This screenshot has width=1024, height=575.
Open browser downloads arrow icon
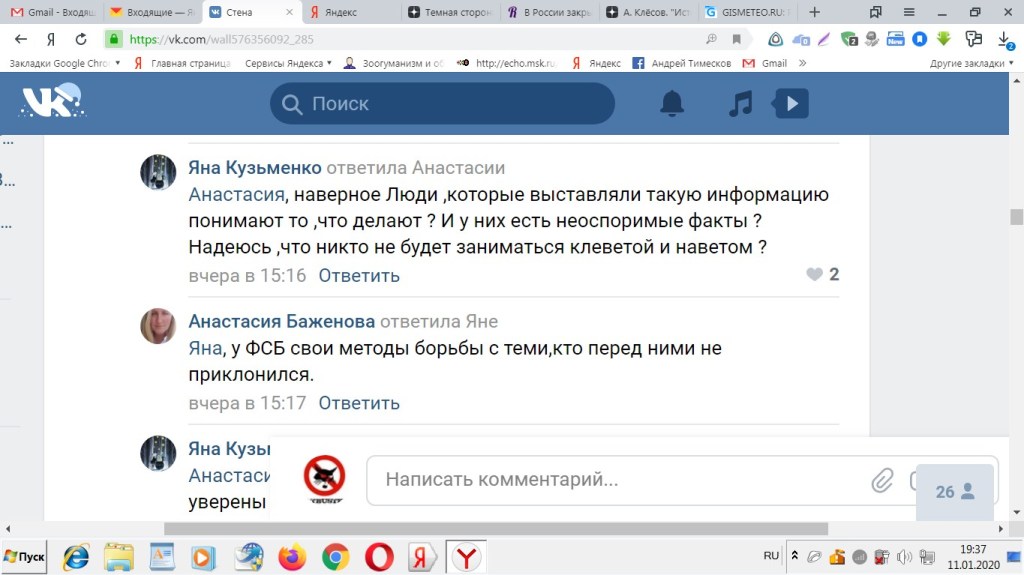click(x=1004, y=40)
